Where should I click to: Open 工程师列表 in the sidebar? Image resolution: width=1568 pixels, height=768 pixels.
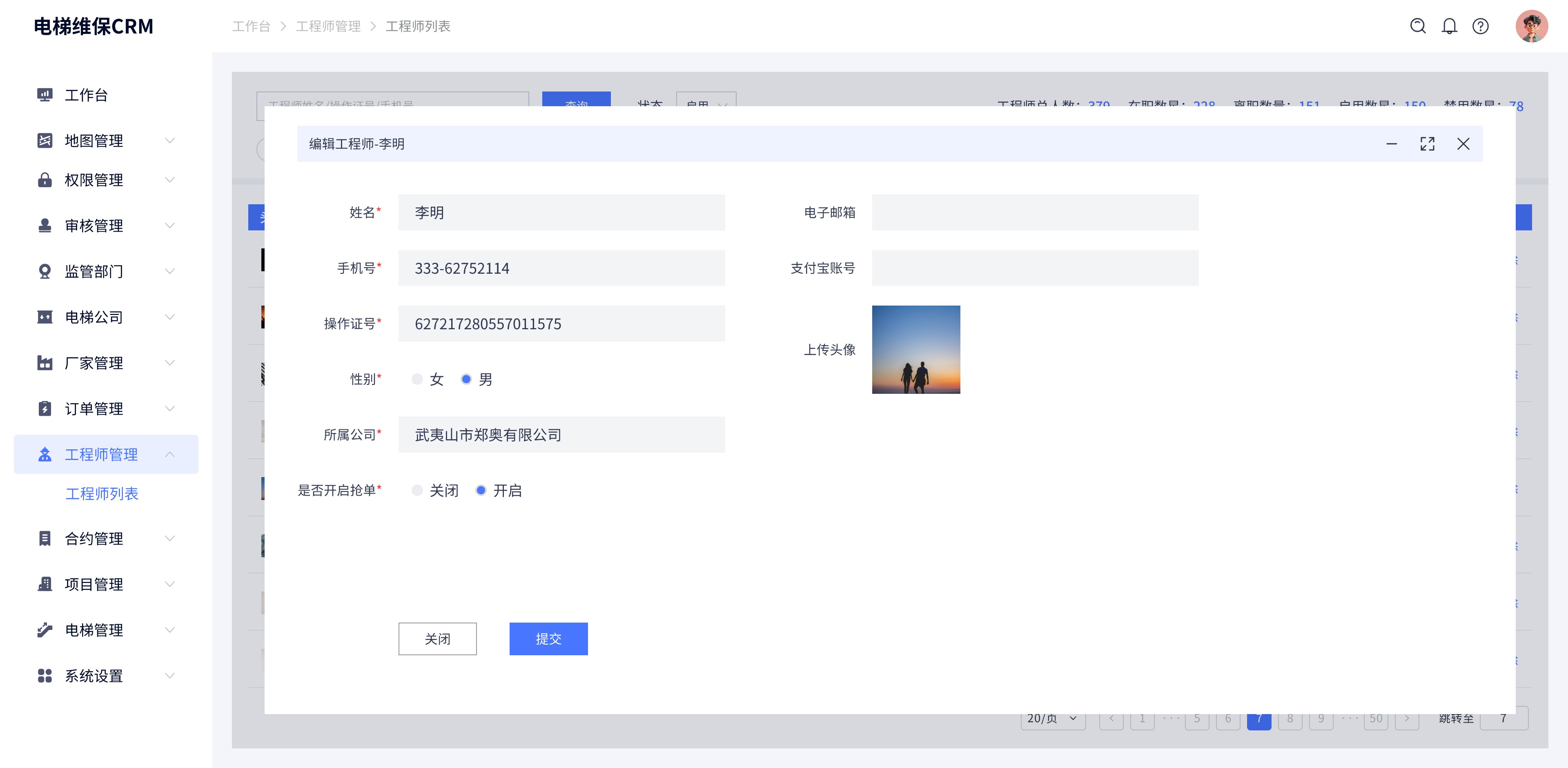[102, 494]
